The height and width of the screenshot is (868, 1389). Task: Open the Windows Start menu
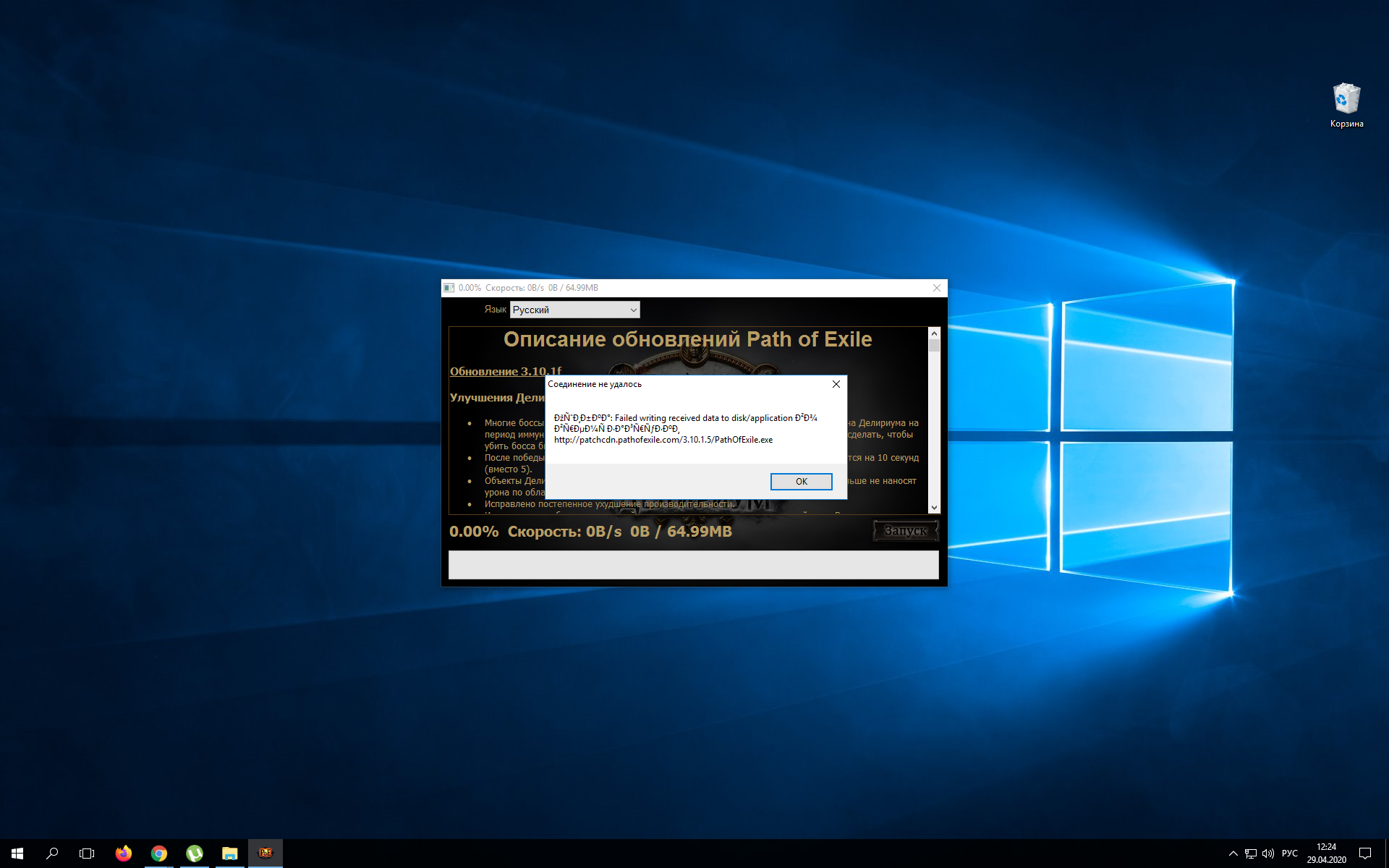[x=17, y=854]
